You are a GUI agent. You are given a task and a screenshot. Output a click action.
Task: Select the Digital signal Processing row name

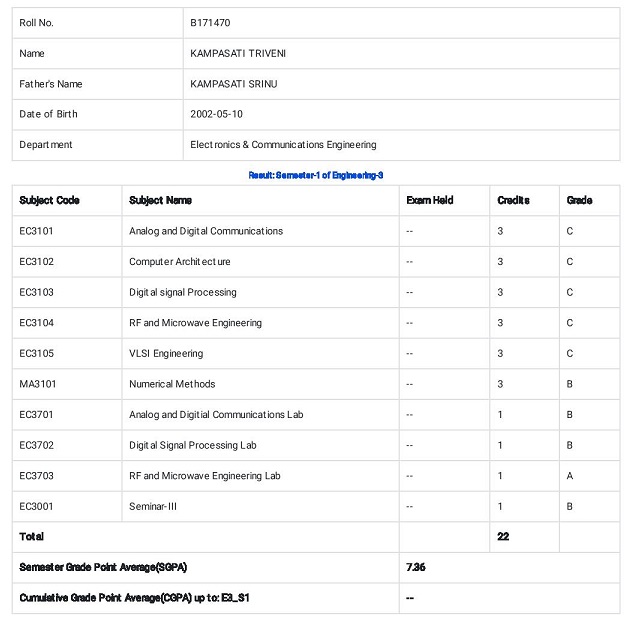pos(183,292)
